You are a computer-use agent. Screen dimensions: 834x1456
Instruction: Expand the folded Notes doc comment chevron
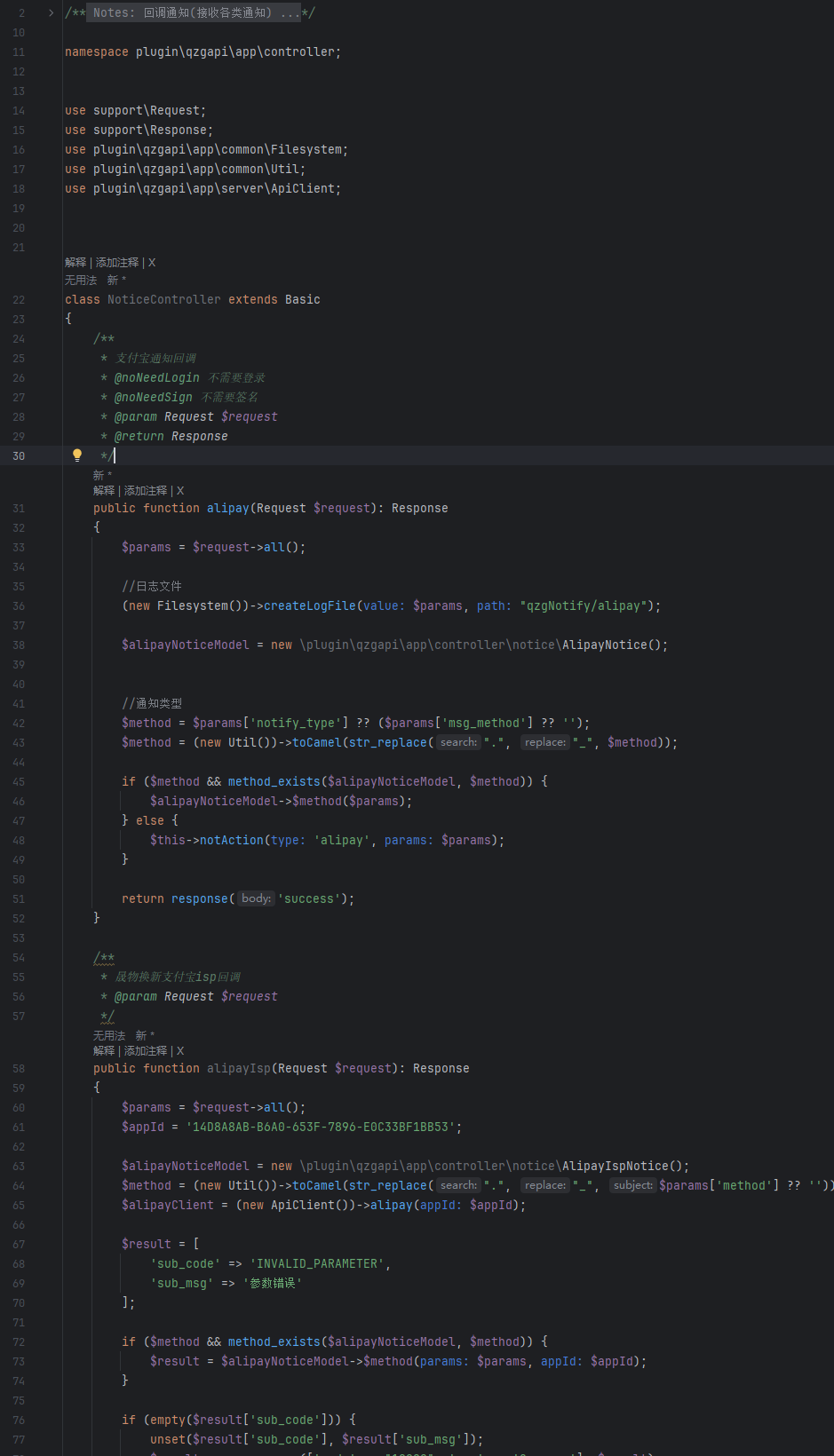[x=51, y=13]
